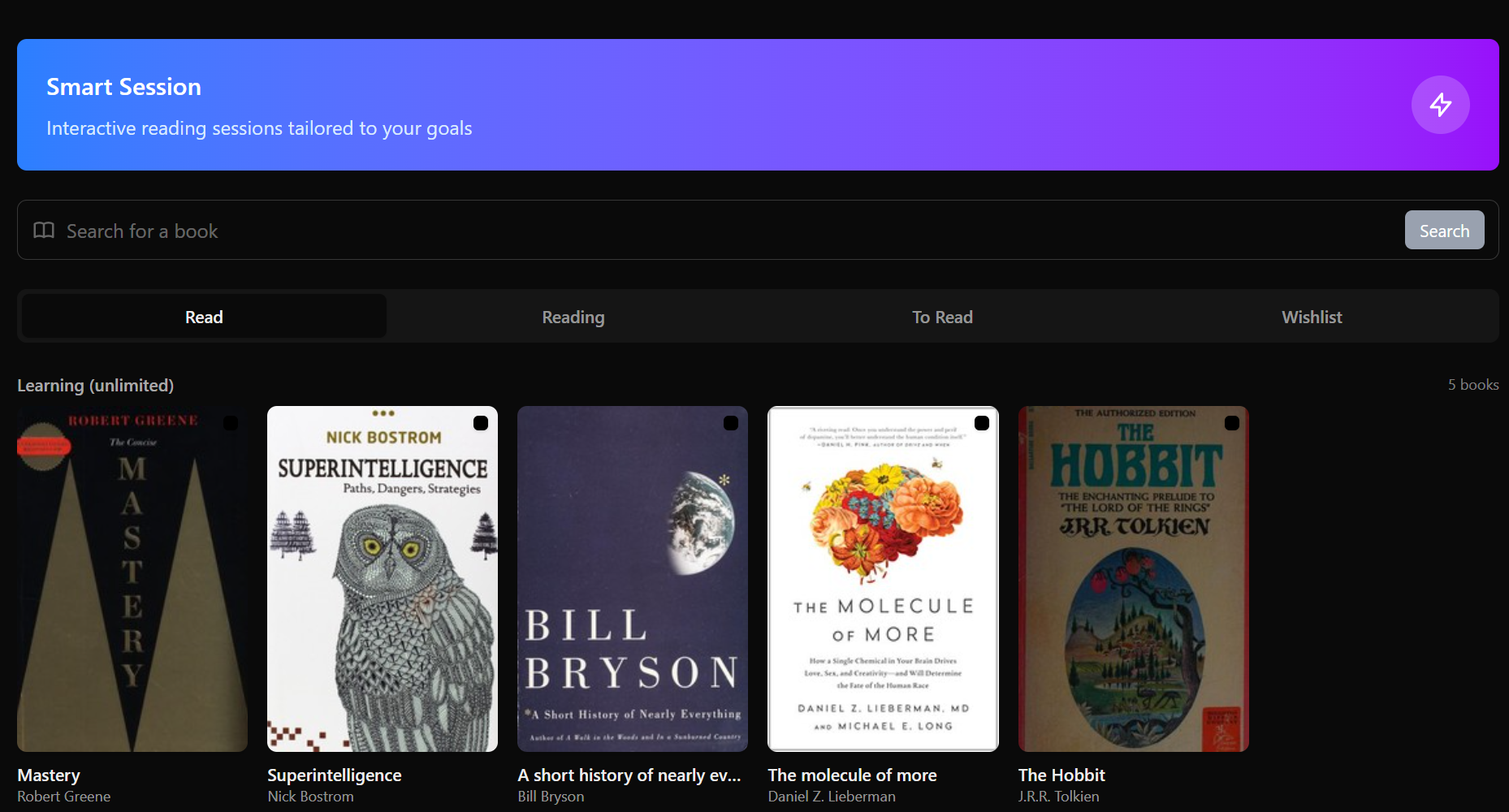Switch to the Reading tab
Image resolution: width=1509 pixels, height=812 pixels.
573,317
